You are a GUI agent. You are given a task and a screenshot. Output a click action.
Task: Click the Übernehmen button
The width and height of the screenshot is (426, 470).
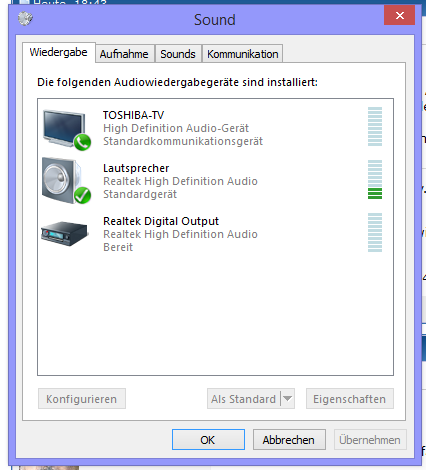coord(370,440)
